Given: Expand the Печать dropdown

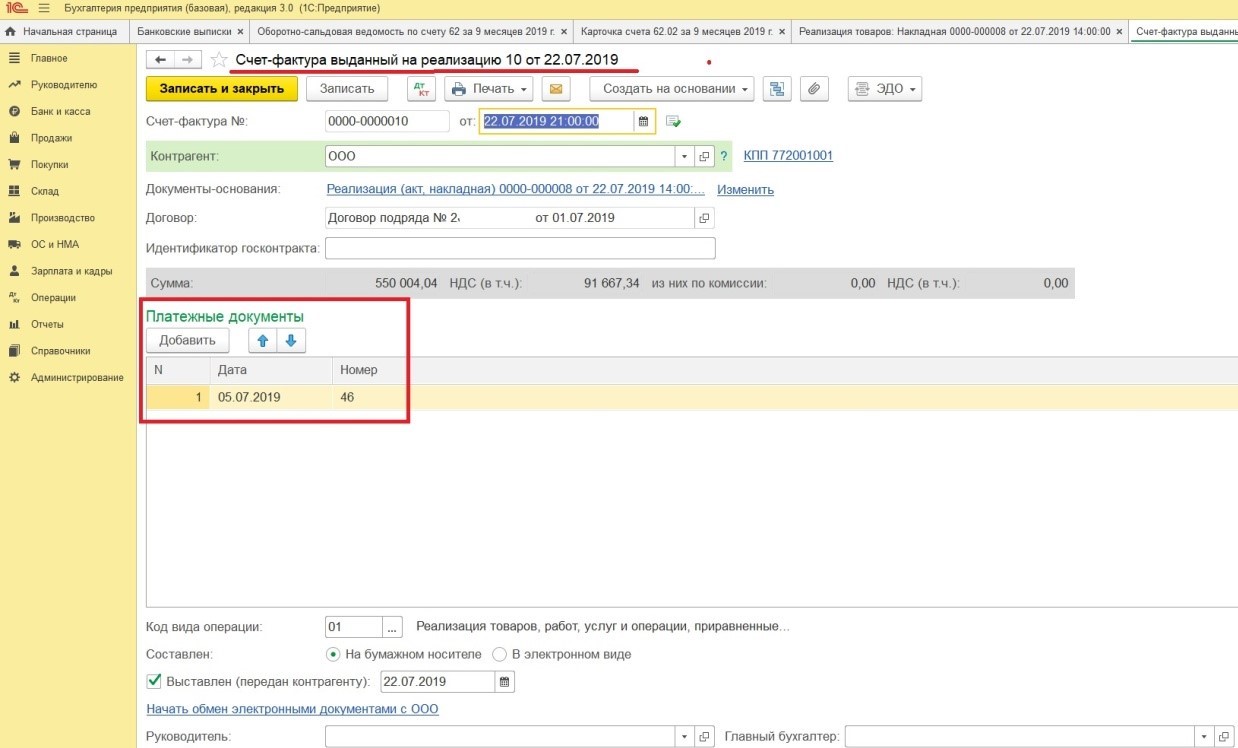Looking at the screenshot, I should coord(489,88).
